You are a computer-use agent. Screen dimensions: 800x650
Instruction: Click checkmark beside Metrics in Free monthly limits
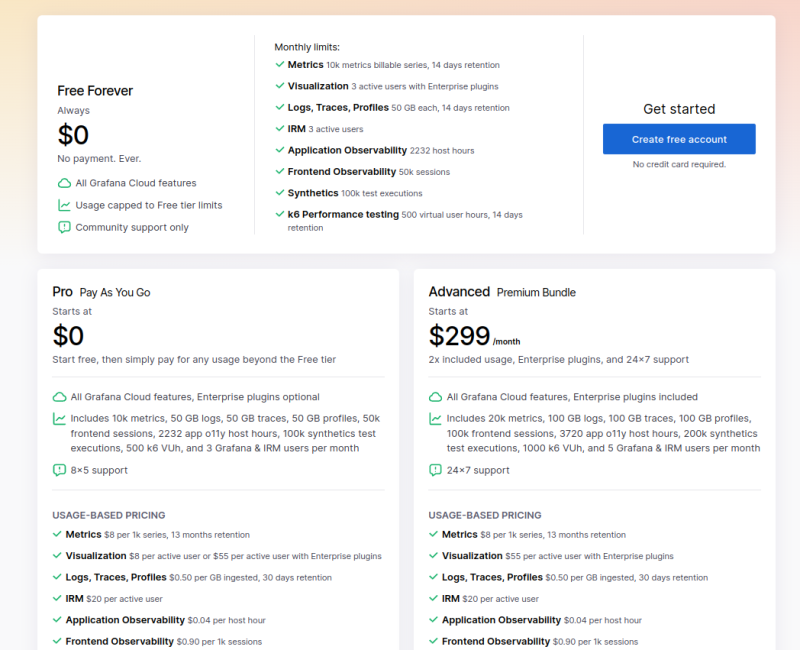point(280,65)
